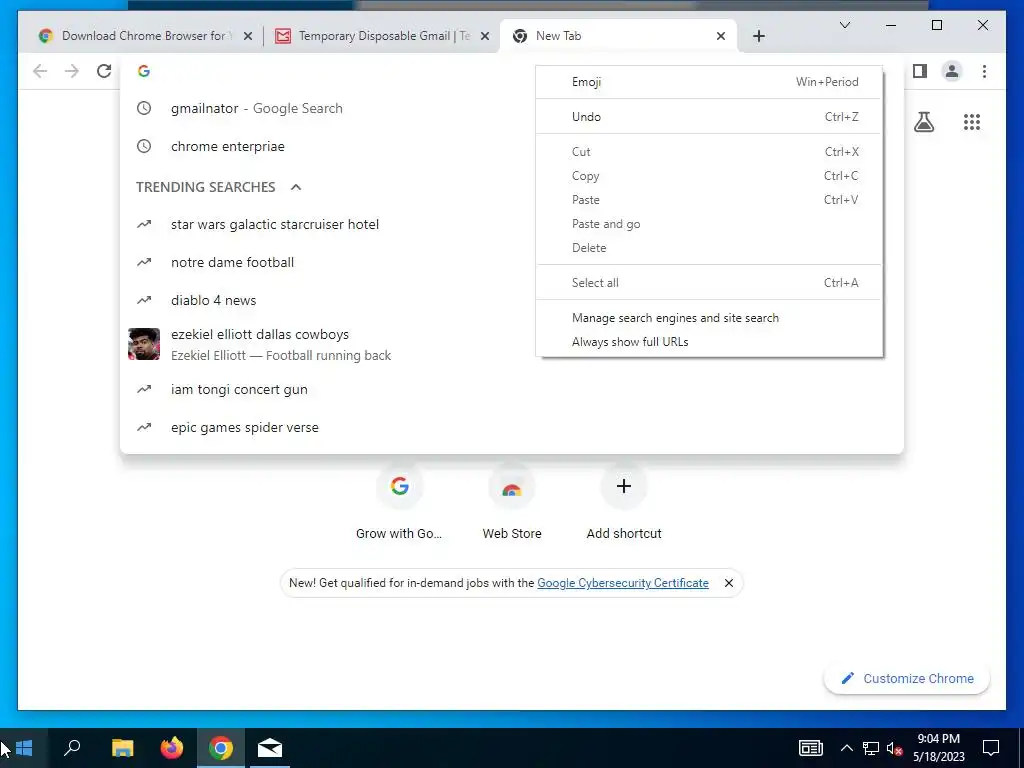
Task: Open the Mail app on the taskbar
Action: pos(270,748)
